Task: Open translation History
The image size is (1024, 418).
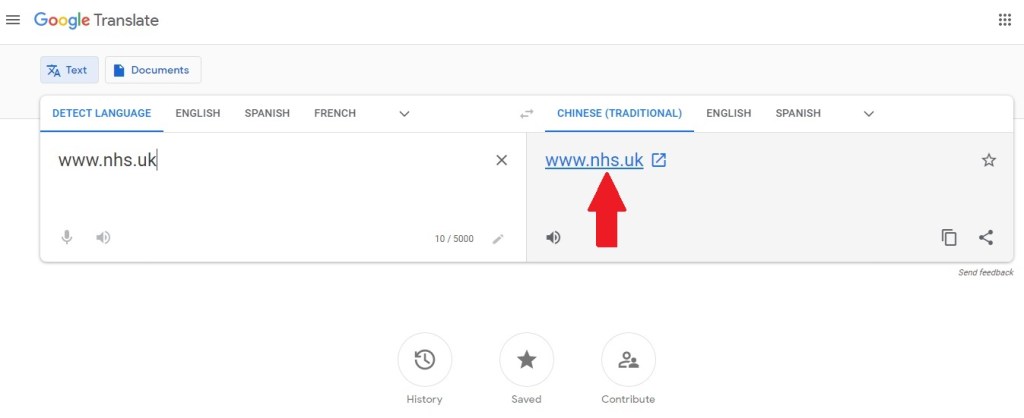Action: point(425,360)
